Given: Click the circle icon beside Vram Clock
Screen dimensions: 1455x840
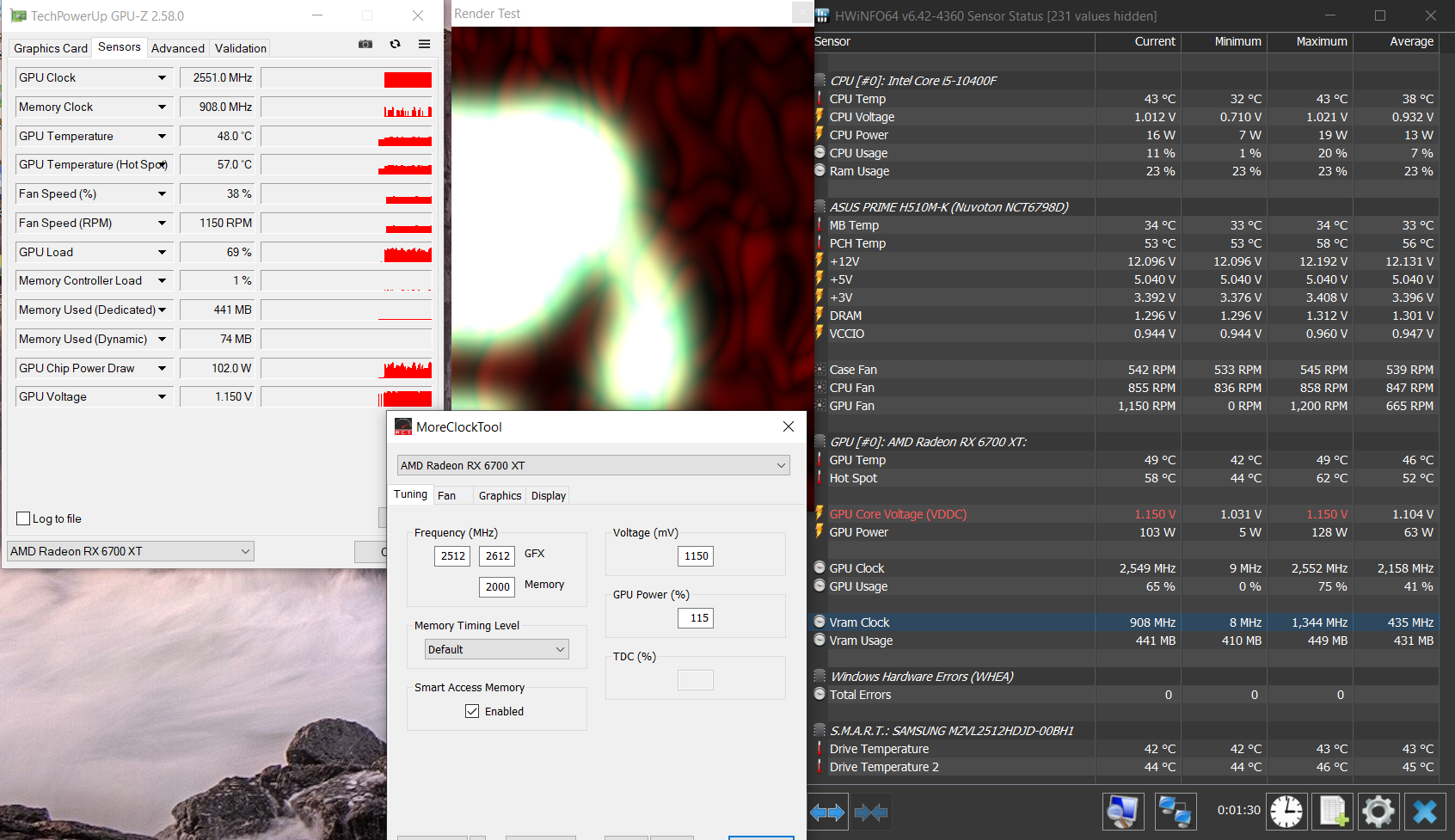Looking at the screenshot, I should coord(820,622).
